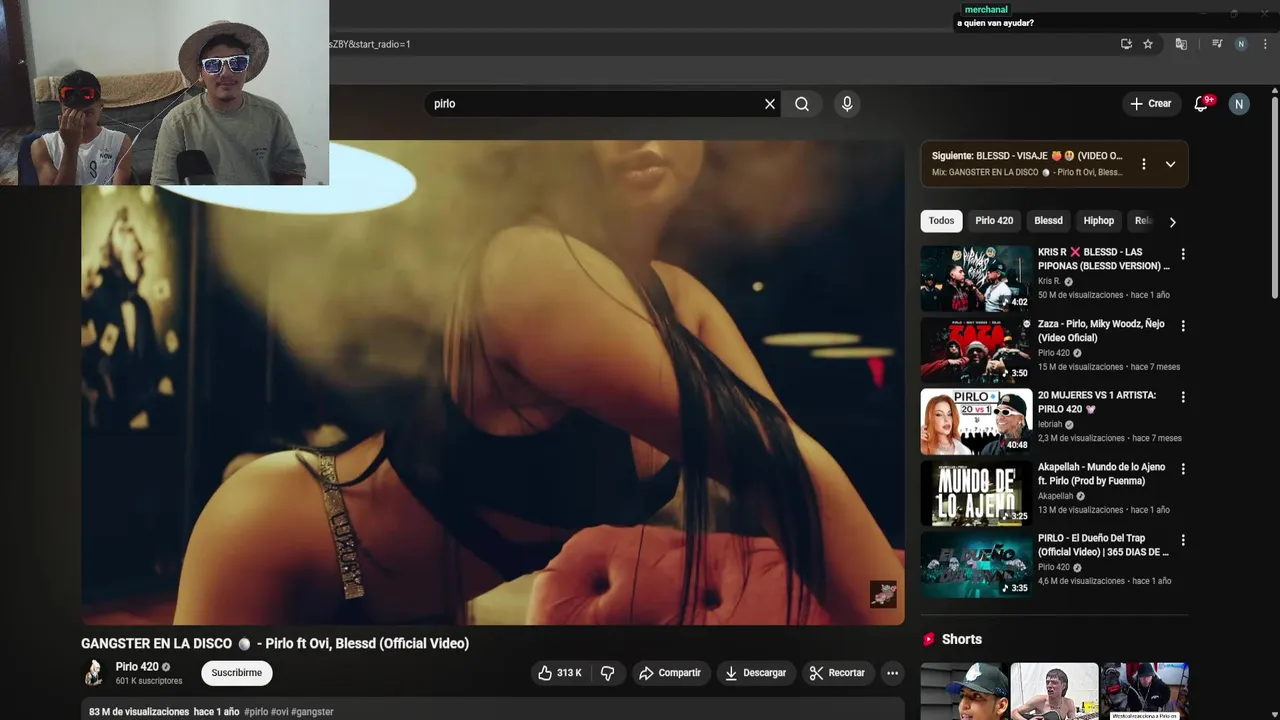This screenshot has width=1280, height=720.
Task: Click the #pirlo hashtag
Action: (x=256, y=712)
